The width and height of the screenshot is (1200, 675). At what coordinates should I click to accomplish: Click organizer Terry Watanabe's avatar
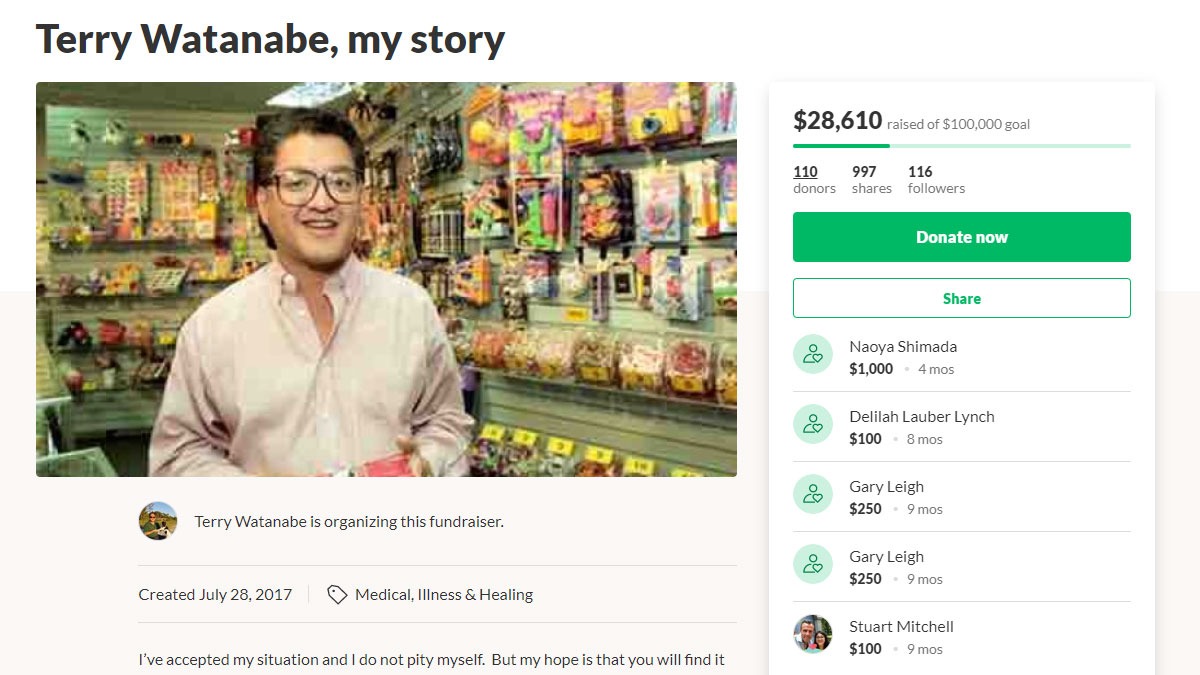coord(158,521)
